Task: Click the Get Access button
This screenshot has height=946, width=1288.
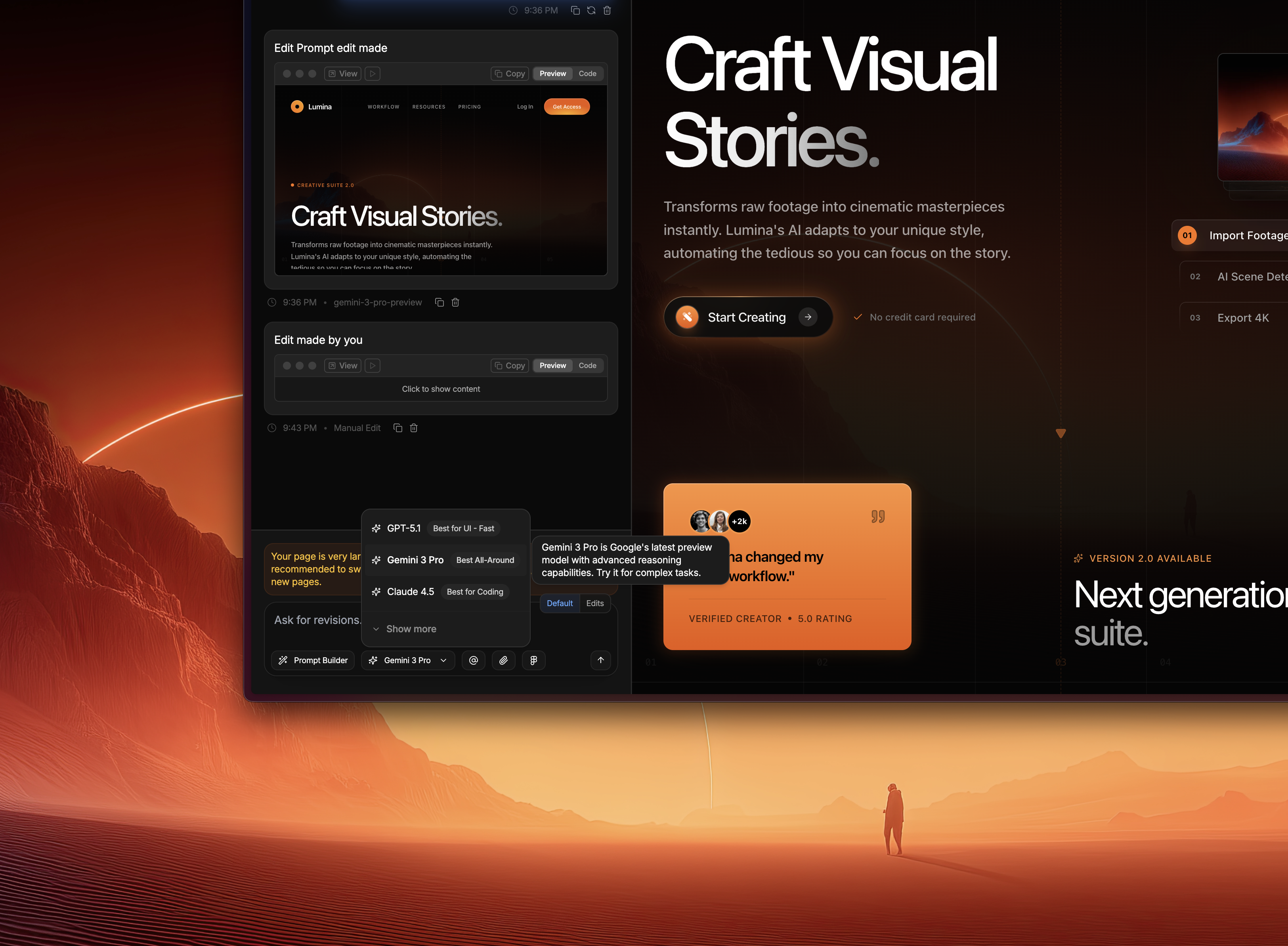Action: pos(566,107)
